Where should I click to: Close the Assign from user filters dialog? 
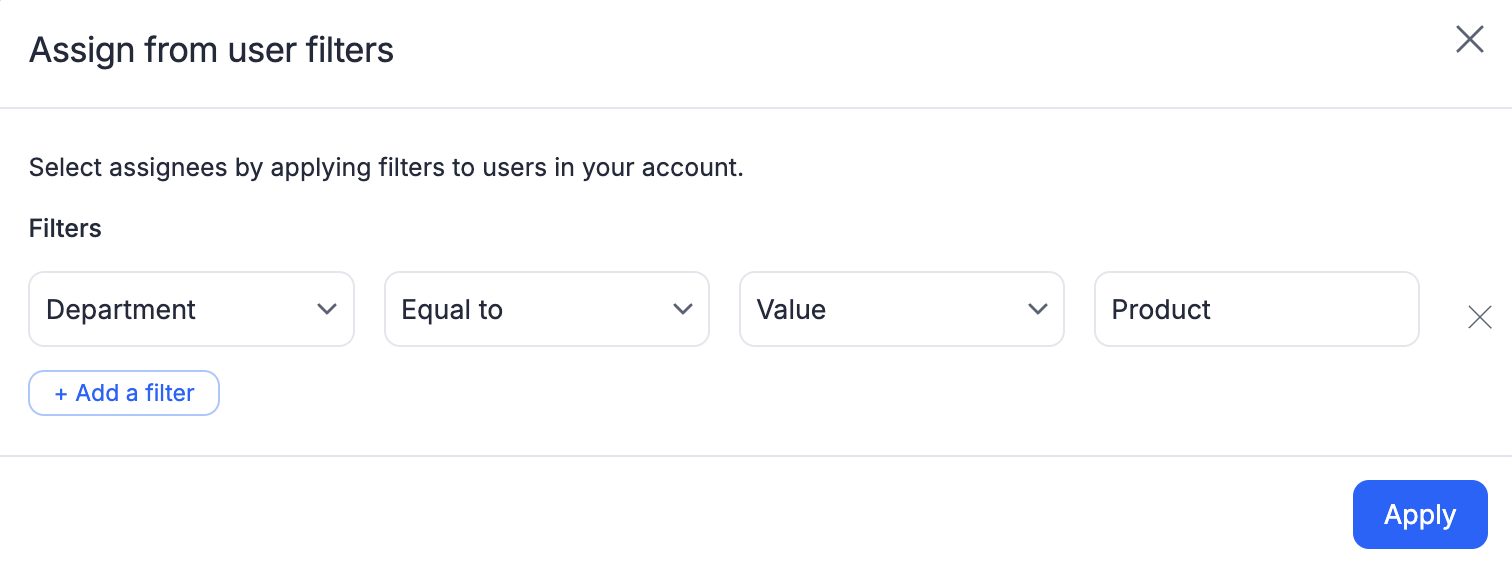click(x=1469, y=40)
